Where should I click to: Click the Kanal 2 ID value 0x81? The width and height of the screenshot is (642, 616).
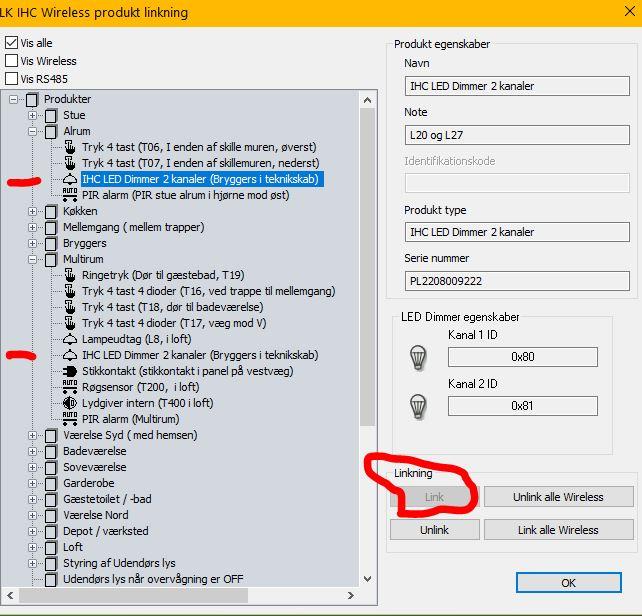click(522, 406)
